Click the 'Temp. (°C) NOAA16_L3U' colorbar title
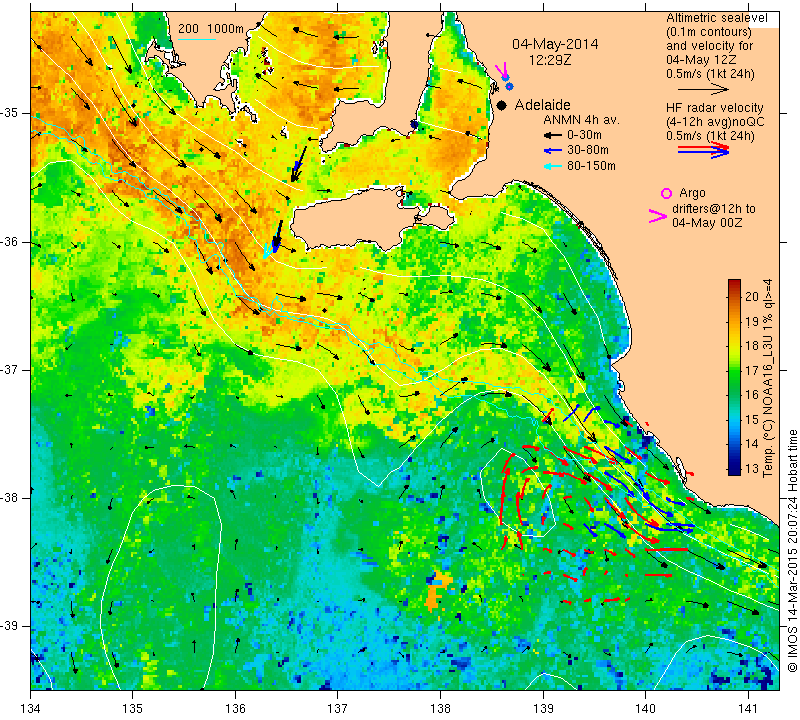Viewport: 800px width, 720px height. tap(768, 378)
